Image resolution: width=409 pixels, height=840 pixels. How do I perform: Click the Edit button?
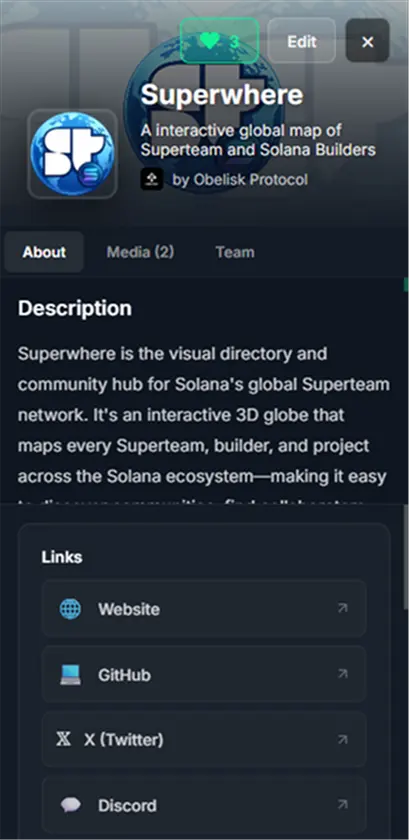click(x=302, y=41)
